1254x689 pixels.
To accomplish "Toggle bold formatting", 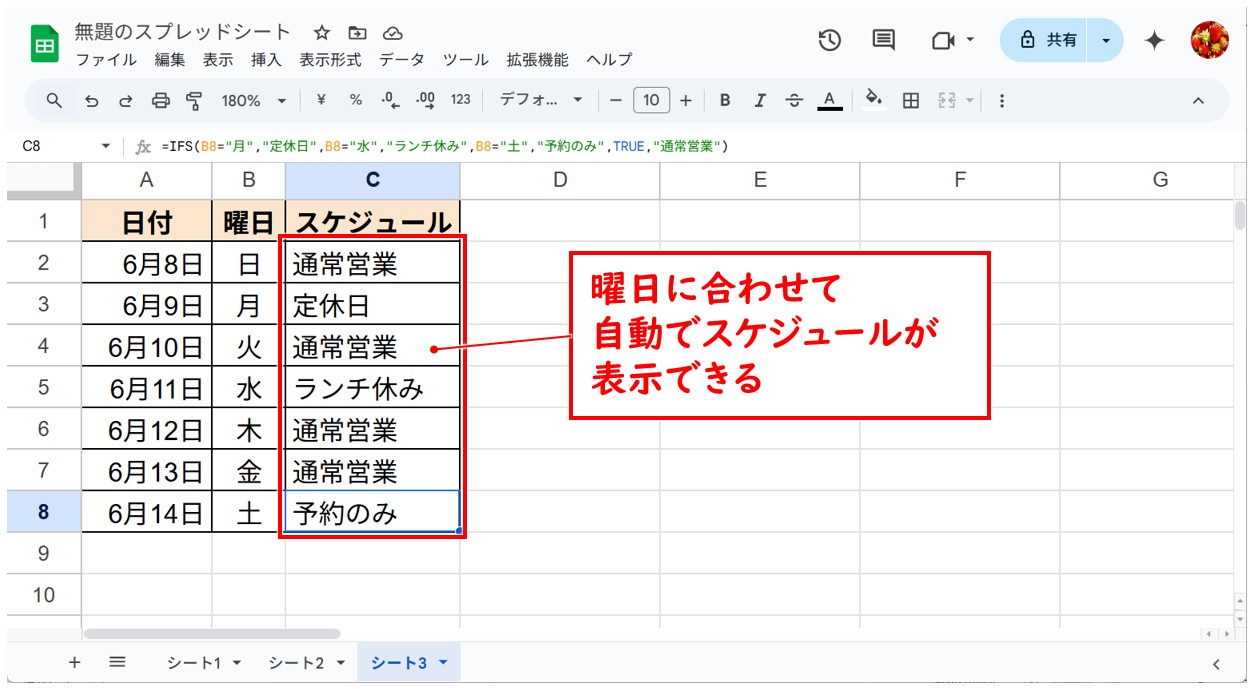I will point(725,100).
